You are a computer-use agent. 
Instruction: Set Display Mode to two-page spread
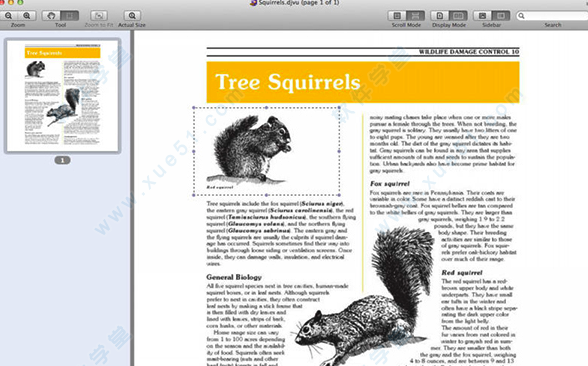click(x=458, y=15)
